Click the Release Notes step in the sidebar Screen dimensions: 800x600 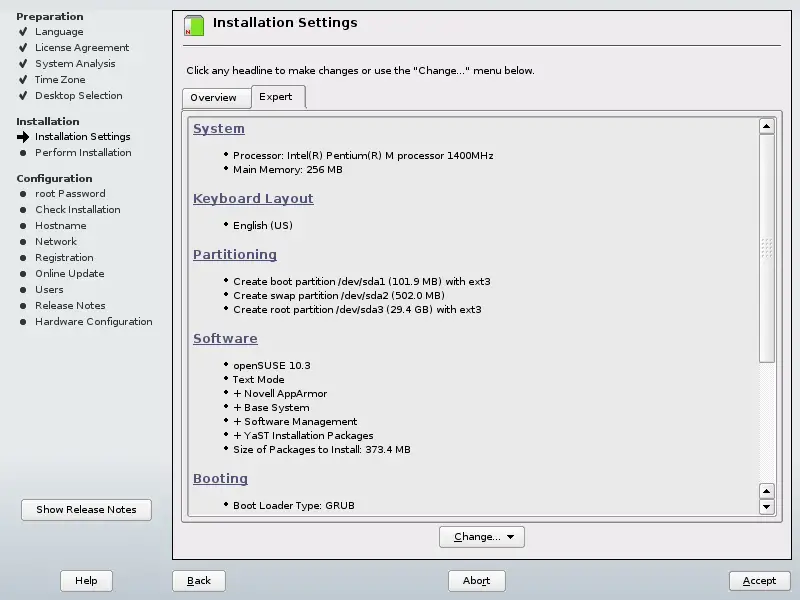(x=70, y=306)
